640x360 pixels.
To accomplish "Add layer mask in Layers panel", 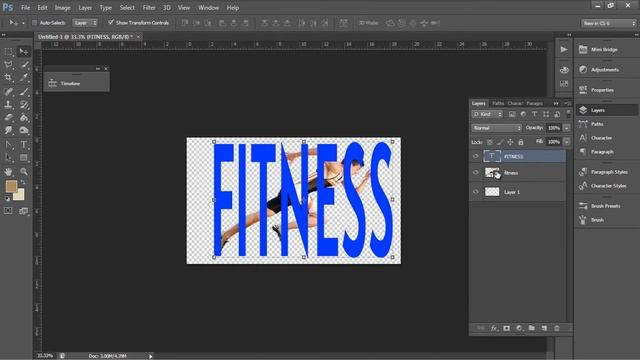I will coord(507,328).
